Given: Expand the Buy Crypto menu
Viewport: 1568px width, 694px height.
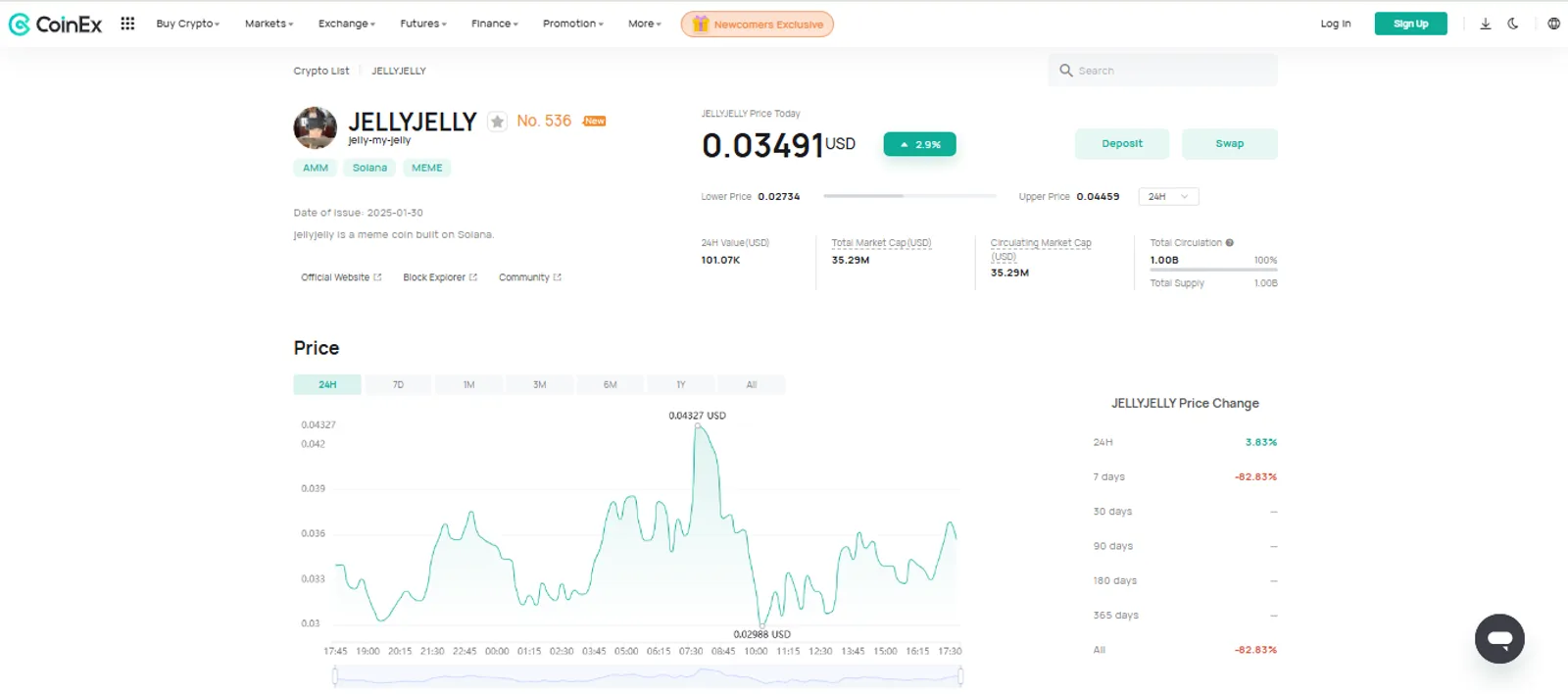Looking at the screenshot, I should pyautogui.click(x=188, y=24).
